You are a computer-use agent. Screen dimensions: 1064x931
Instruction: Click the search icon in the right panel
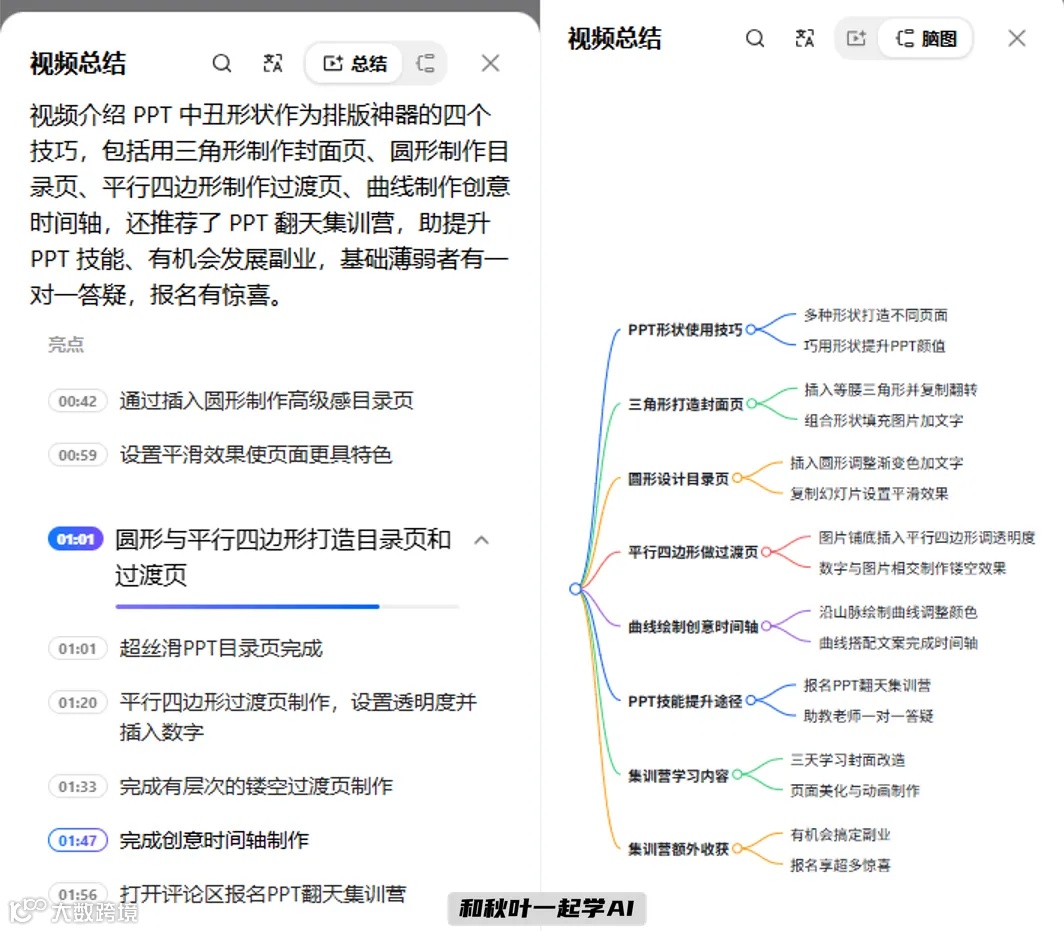tap(755, 38)
